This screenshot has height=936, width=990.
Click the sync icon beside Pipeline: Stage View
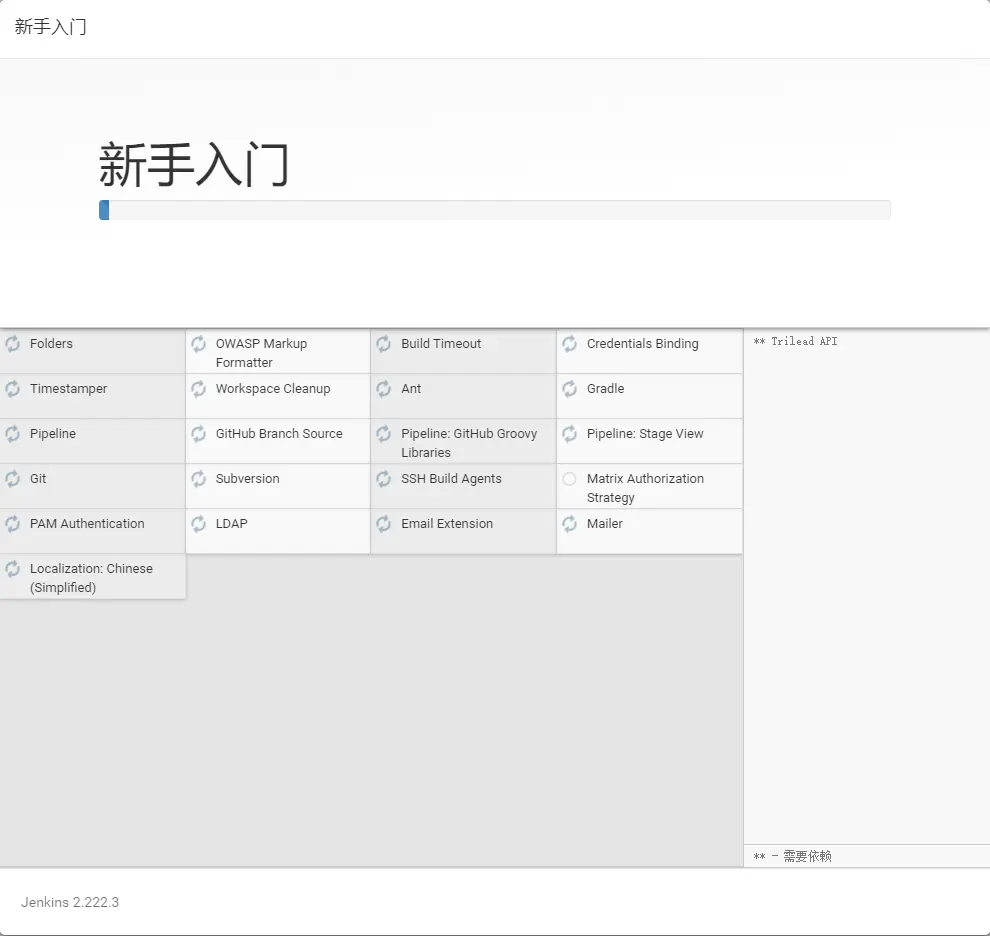(570, 433)
